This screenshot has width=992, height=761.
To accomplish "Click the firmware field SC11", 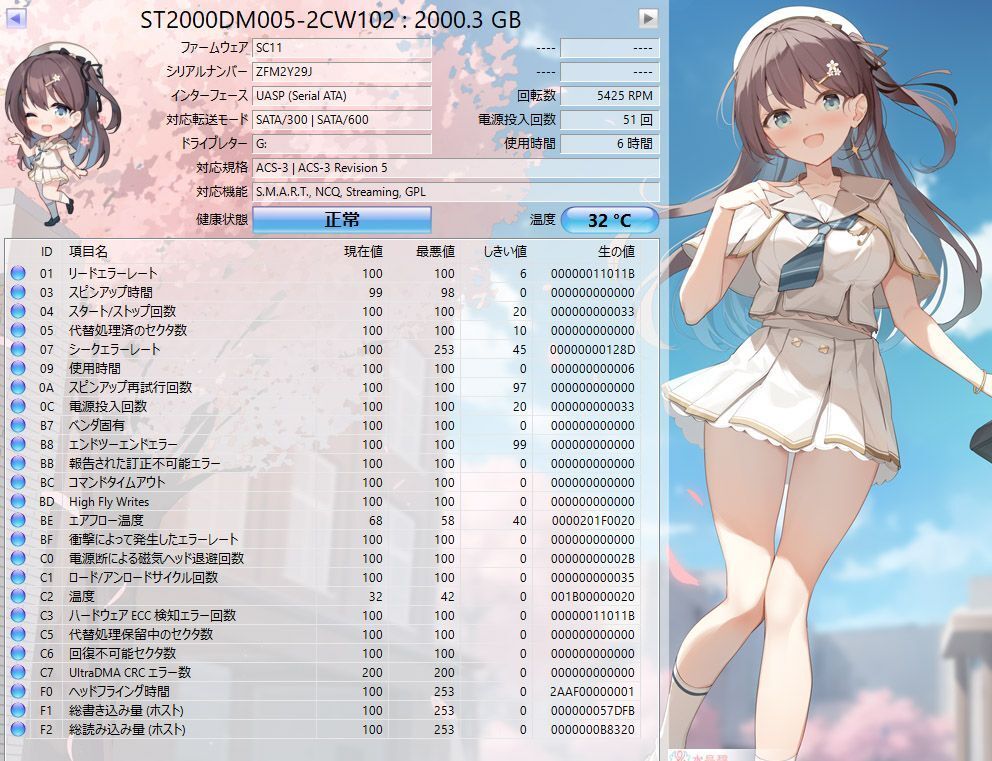I will coord(342,48).
